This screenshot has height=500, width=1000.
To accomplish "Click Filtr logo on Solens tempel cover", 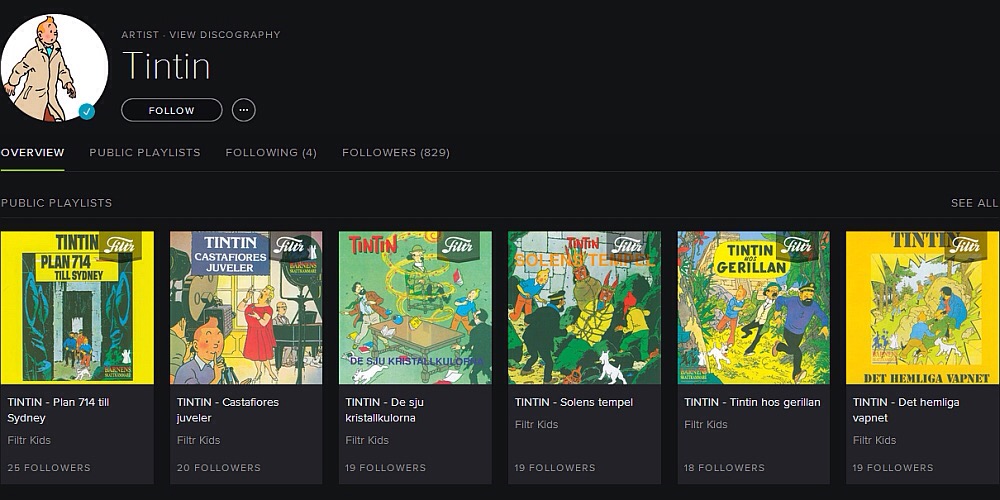I will [627, 245].
